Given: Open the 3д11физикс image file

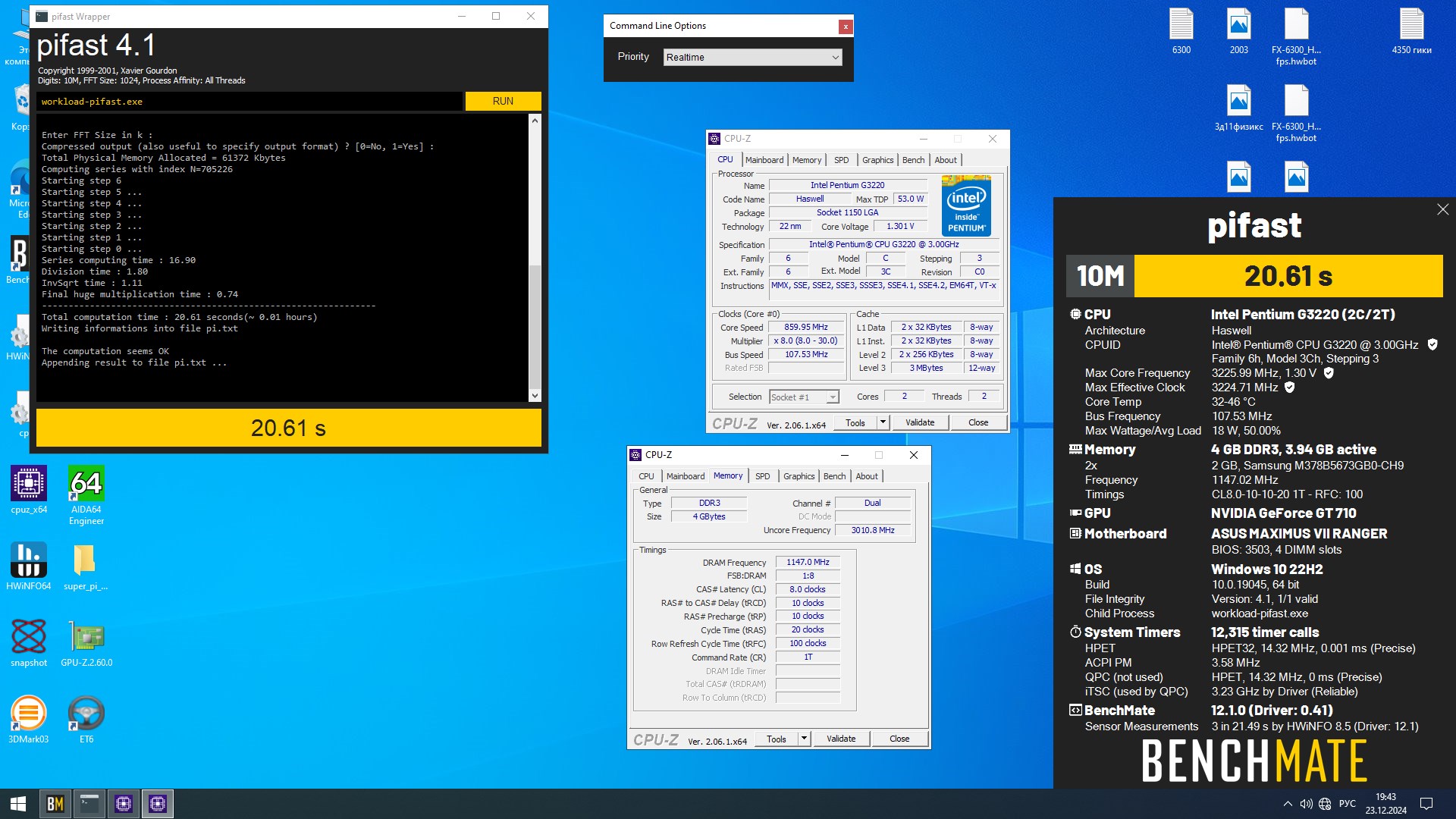Looking at the screenshot, I should tap(1239, 108).
